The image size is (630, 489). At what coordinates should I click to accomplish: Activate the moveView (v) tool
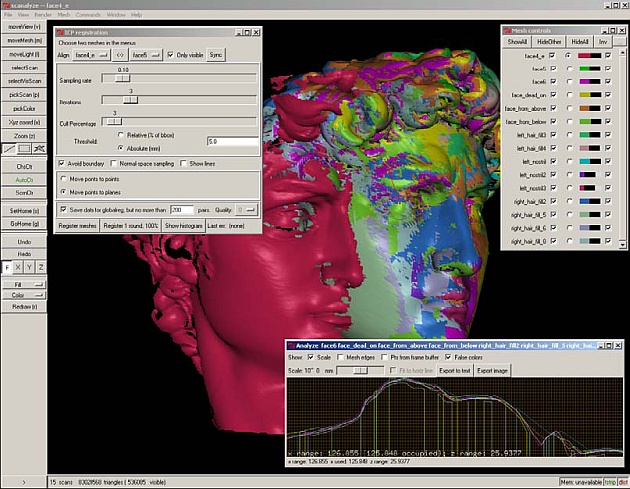24,27
